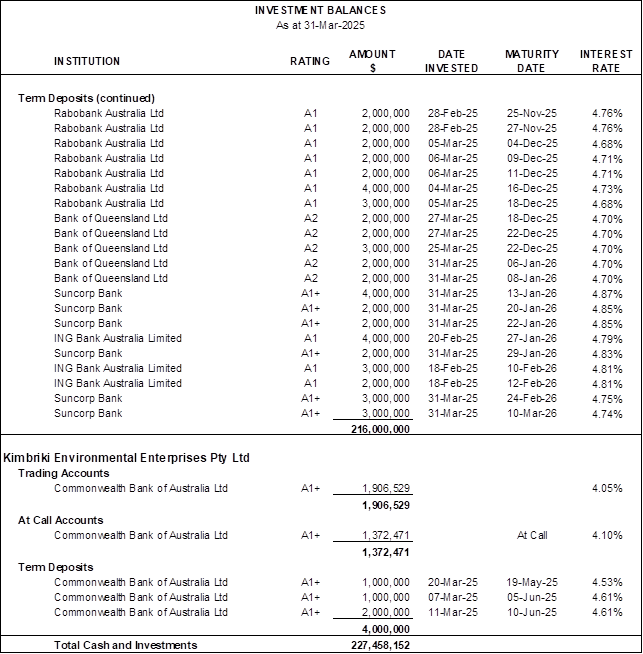Select date invested 11-Mar-25
The height and width of the screenshot is (654, 643).
coord(452,613)
